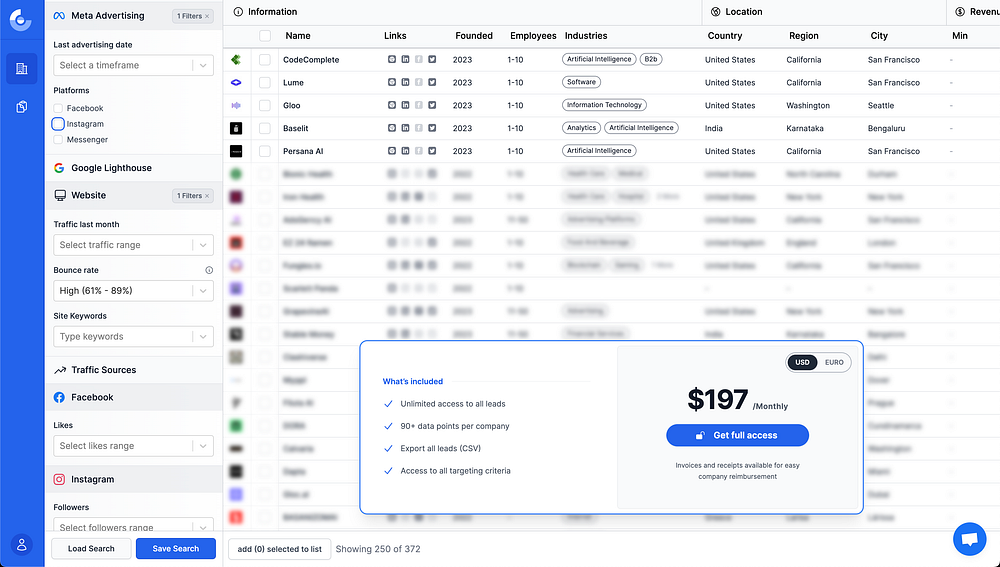
Task: Open Lume's Twitter icon
Action: 432,82
